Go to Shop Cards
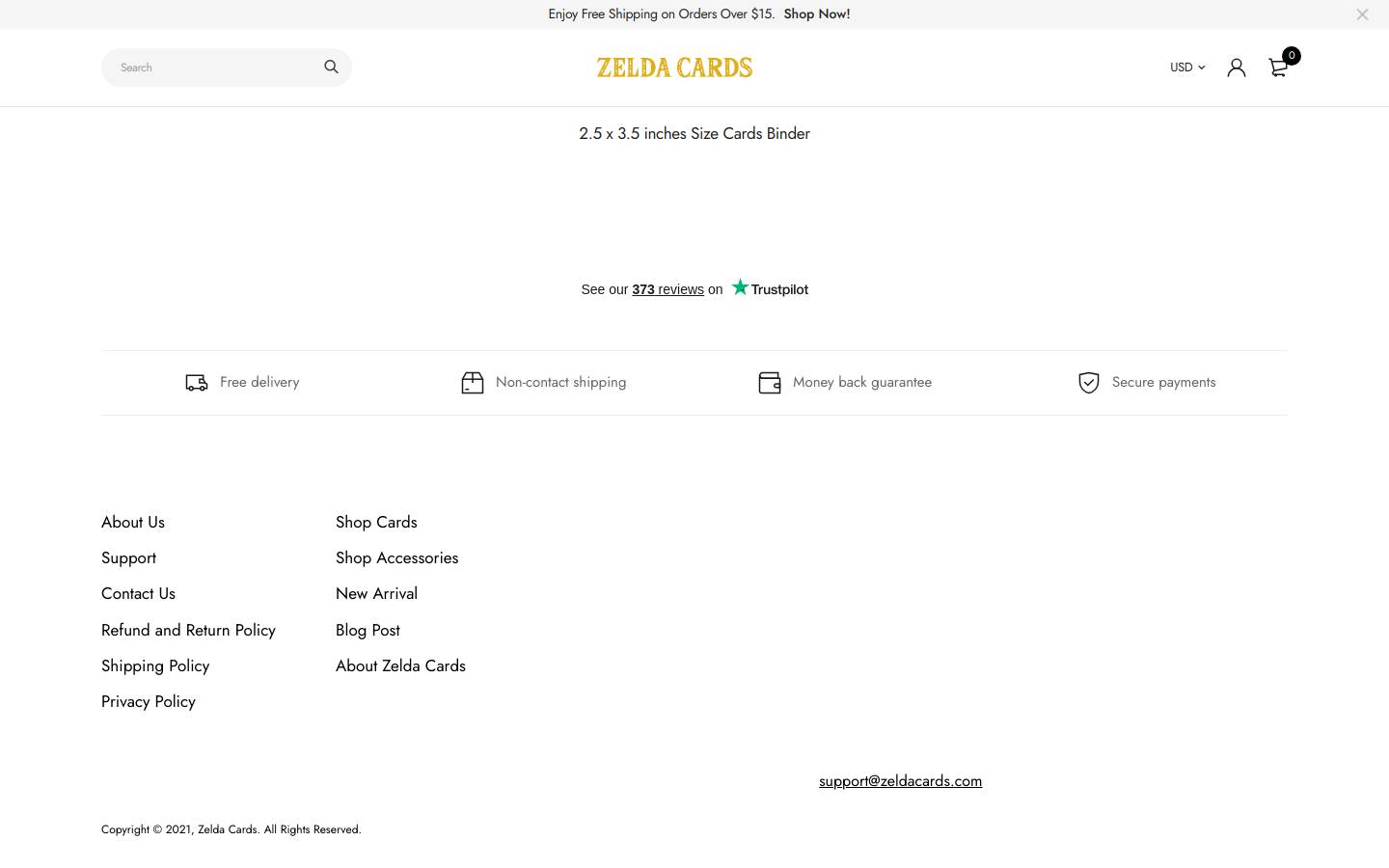 pyautogui.click(x=376, y=522)
